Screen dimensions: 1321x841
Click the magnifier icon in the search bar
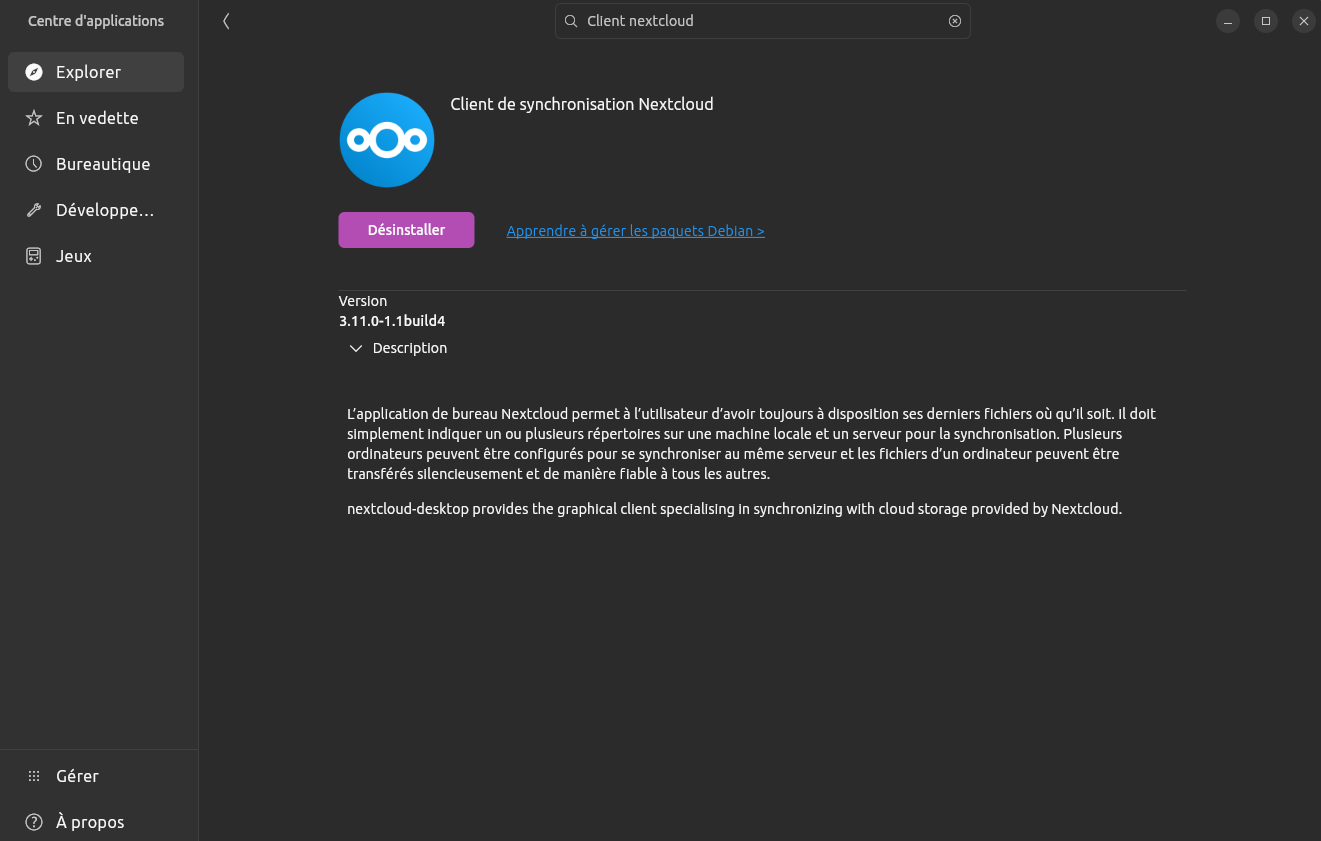(571, 21)
